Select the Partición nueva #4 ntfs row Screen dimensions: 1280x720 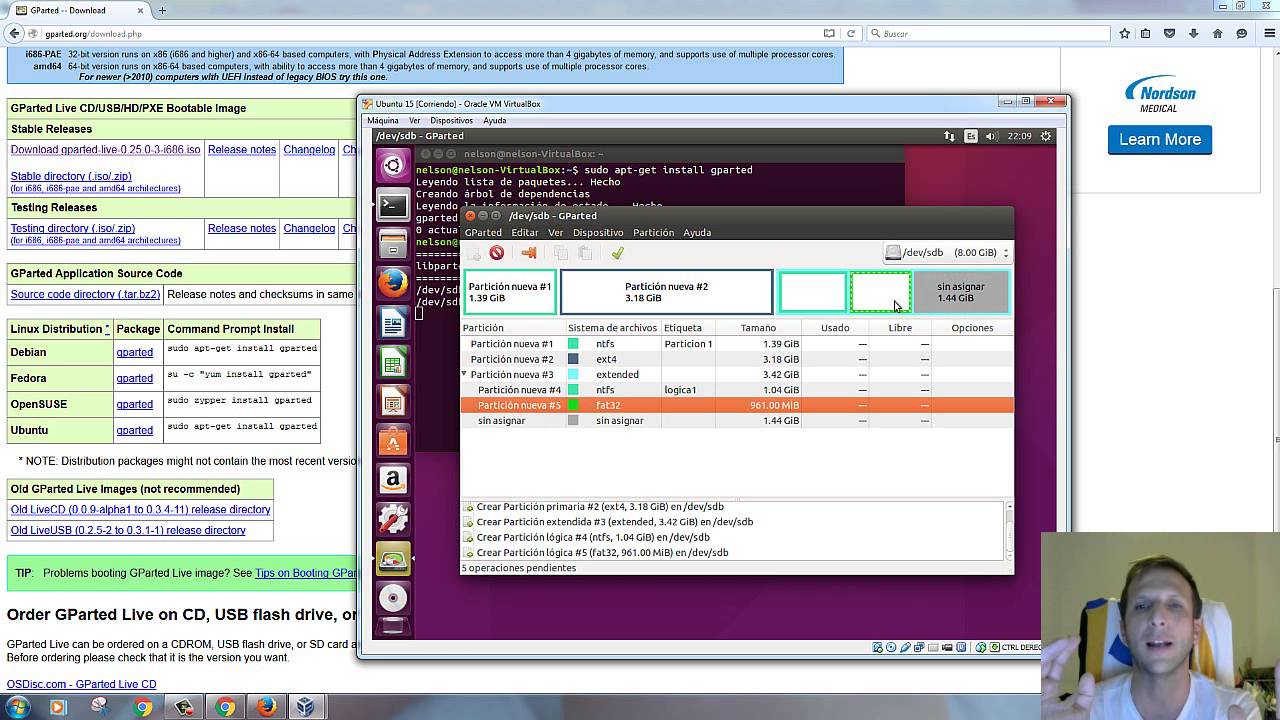click(x=737, y=390)
